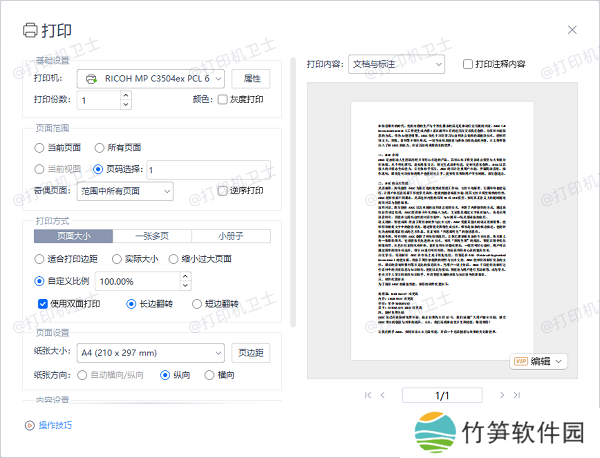Select the 所有页面 radio button
The image size is (600, 458).
pos(100,148)
